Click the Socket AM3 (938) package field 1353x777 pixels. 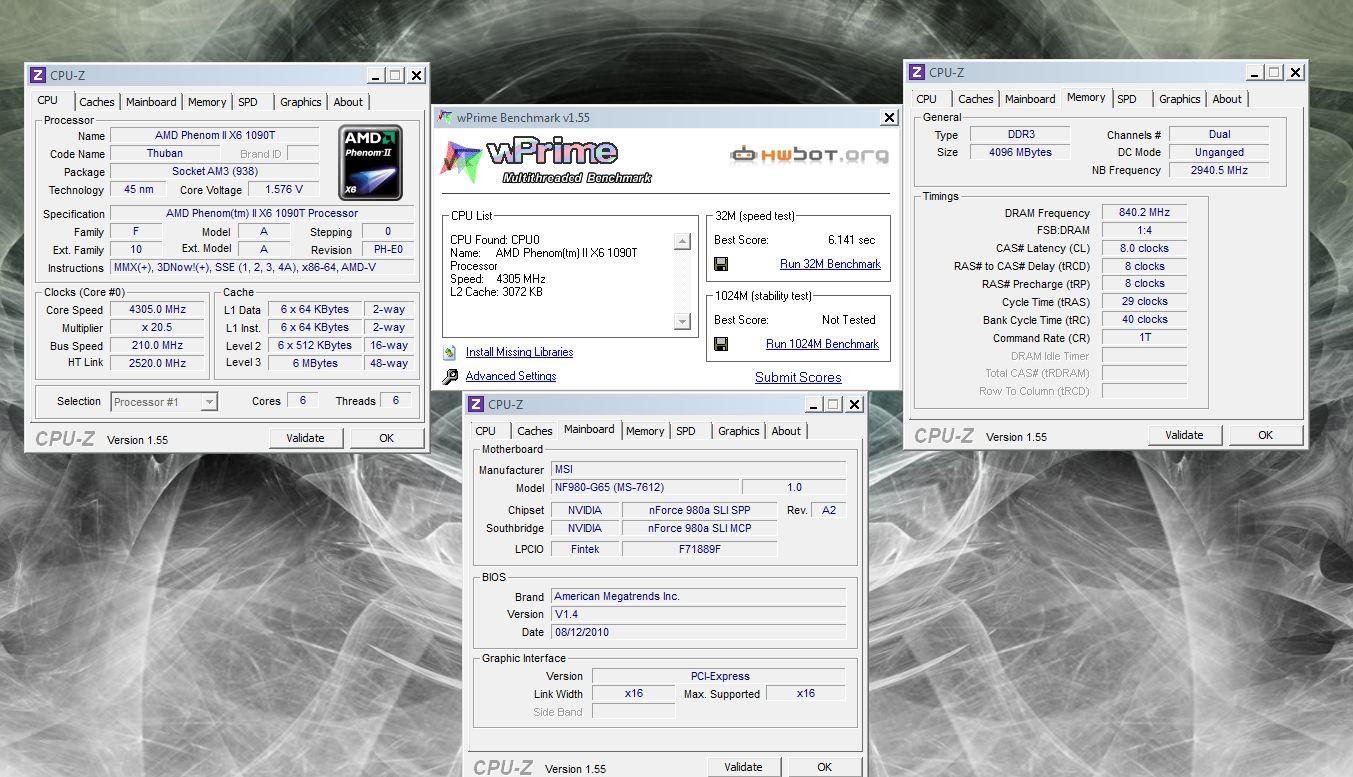(214, 171)
